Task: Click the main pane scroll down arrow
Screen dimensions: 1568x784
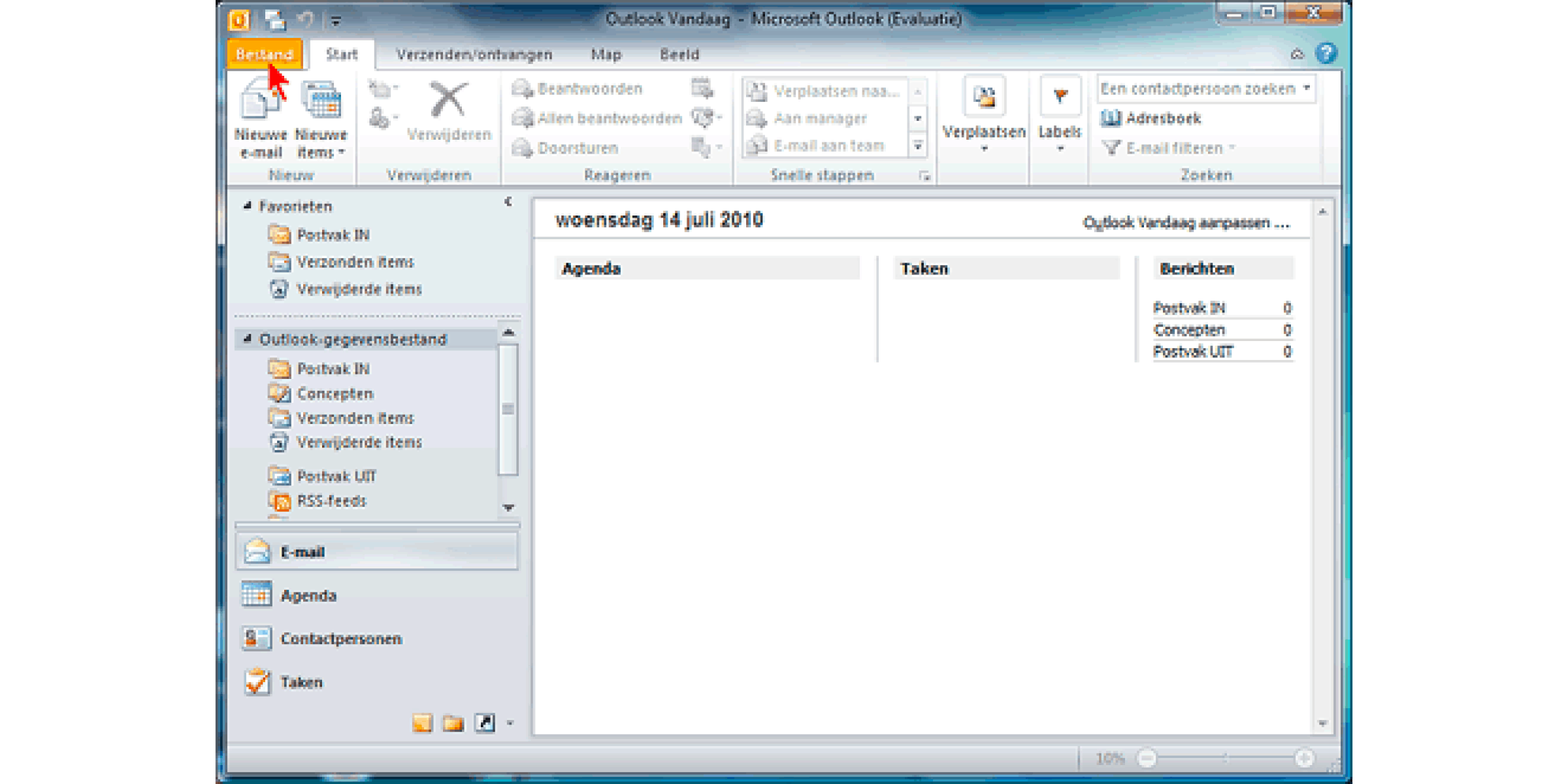Action: coord(1322,723)
